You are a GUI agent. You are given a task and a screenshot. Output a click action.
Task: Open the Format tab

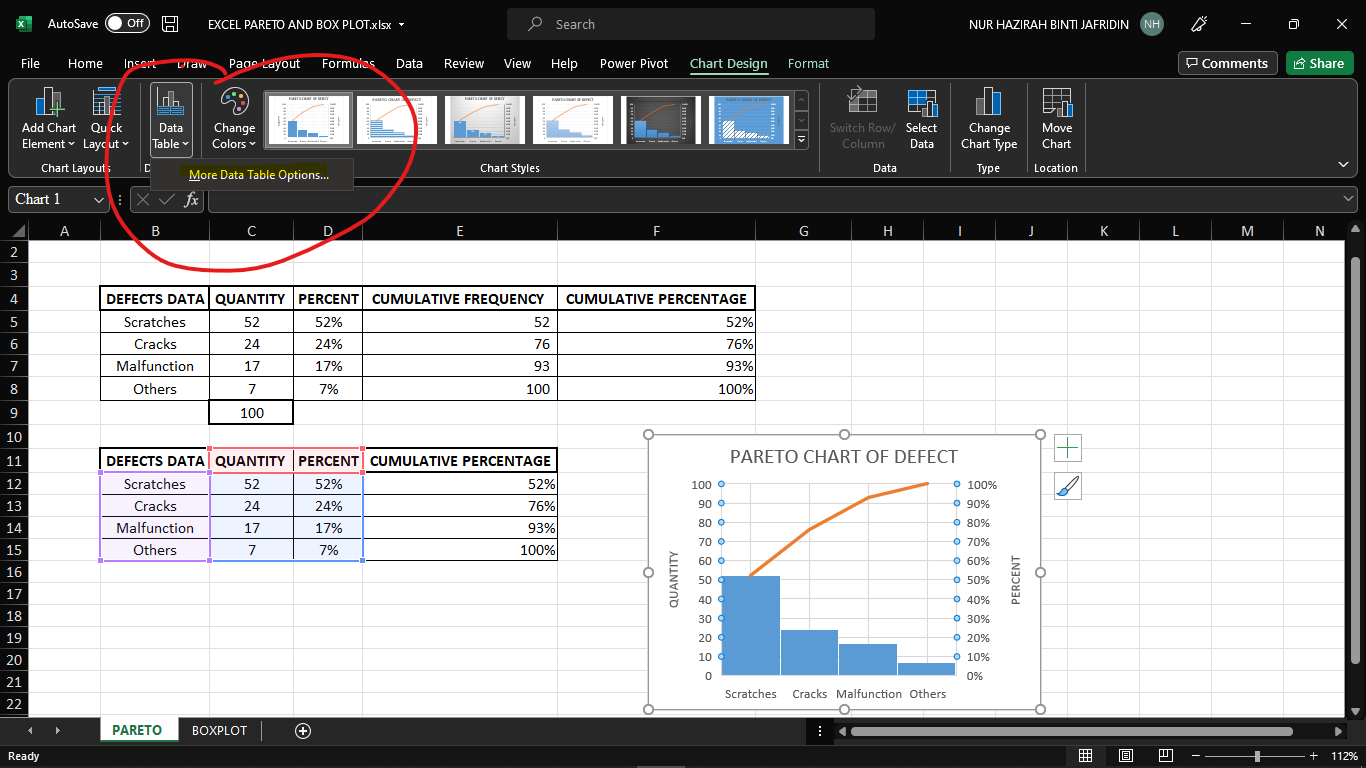pyautogui.click(x=808, y=63)
